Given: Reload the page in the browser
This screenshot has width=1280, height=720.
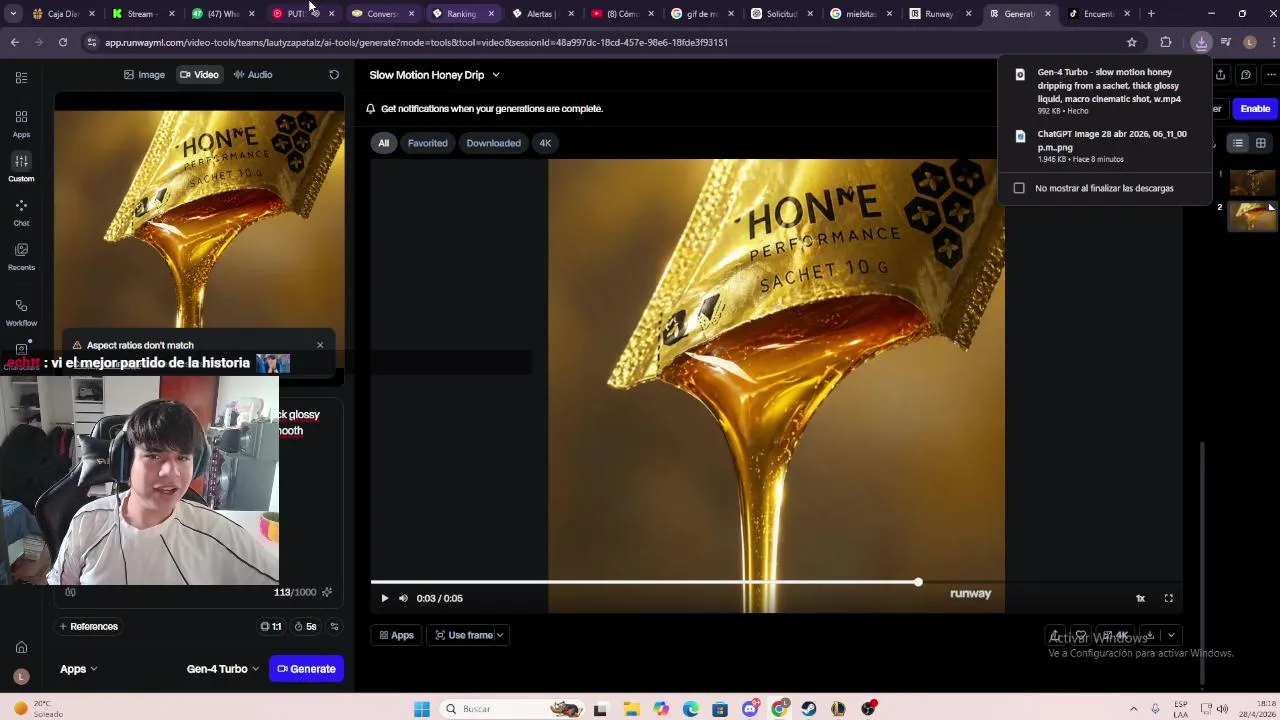Looking at the screenshot, I should (63, 42).
